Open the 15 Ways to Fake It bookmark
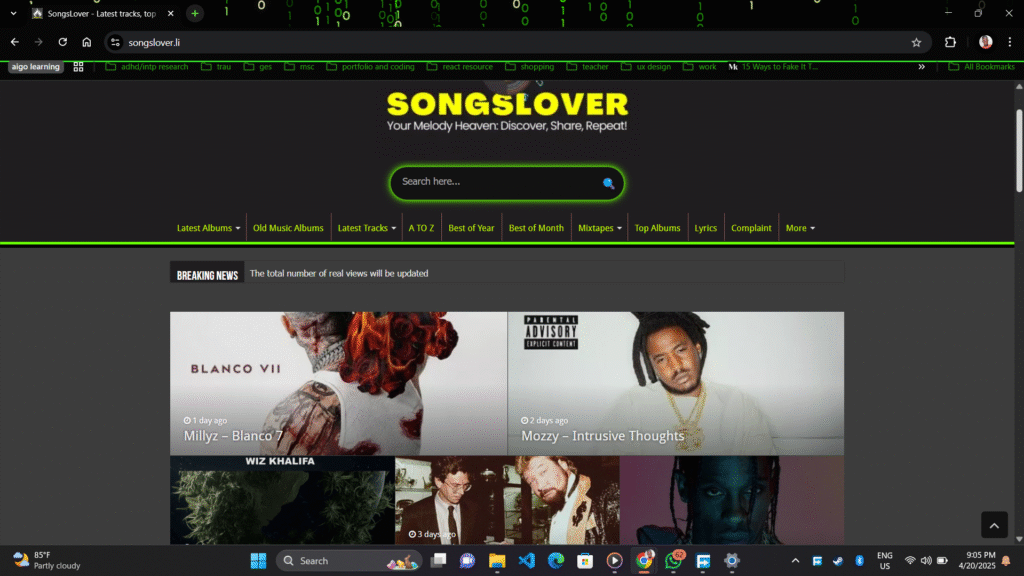Viewport: 1024px width, 576px height. click(773, 67)
